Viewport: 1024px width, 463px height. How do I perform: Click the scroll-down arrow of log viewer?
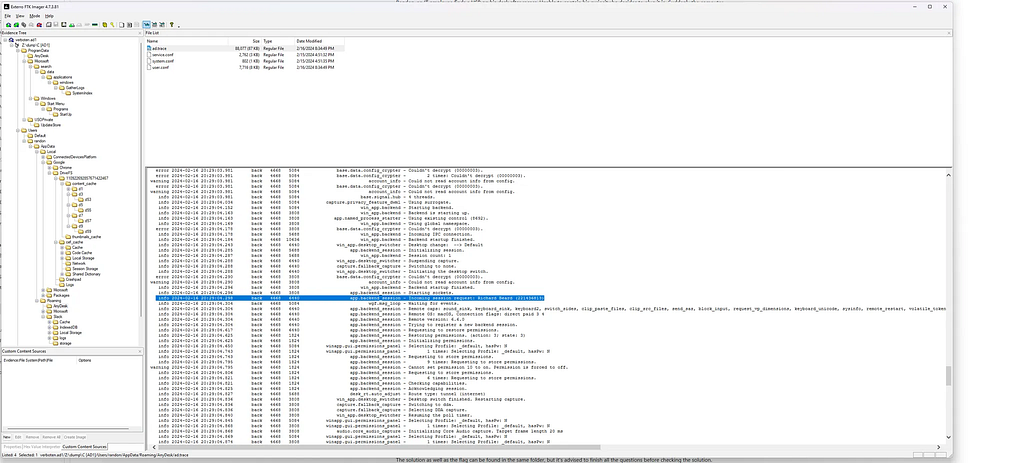[948, 438]
